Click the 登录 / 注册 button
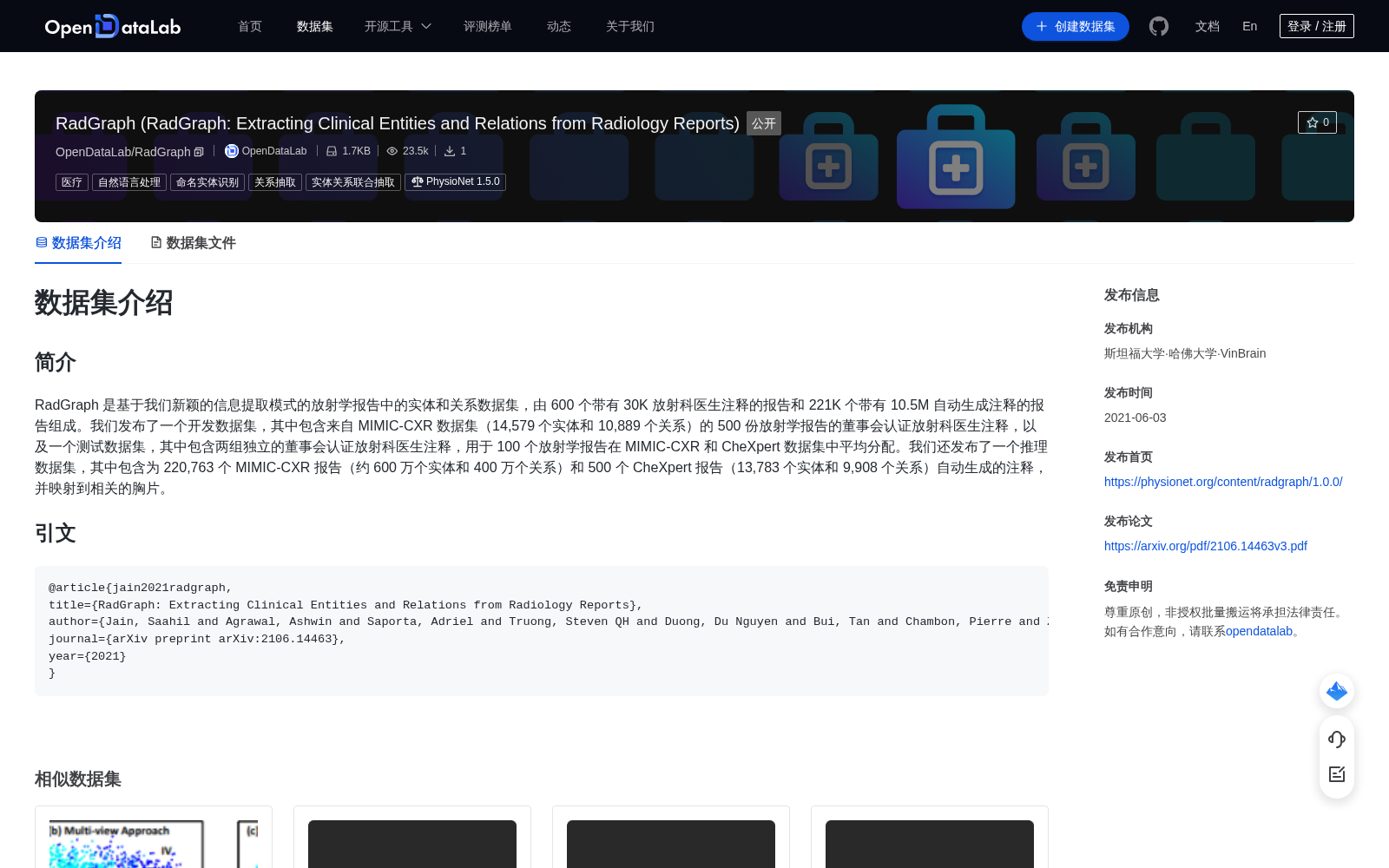 (1317, 26)
